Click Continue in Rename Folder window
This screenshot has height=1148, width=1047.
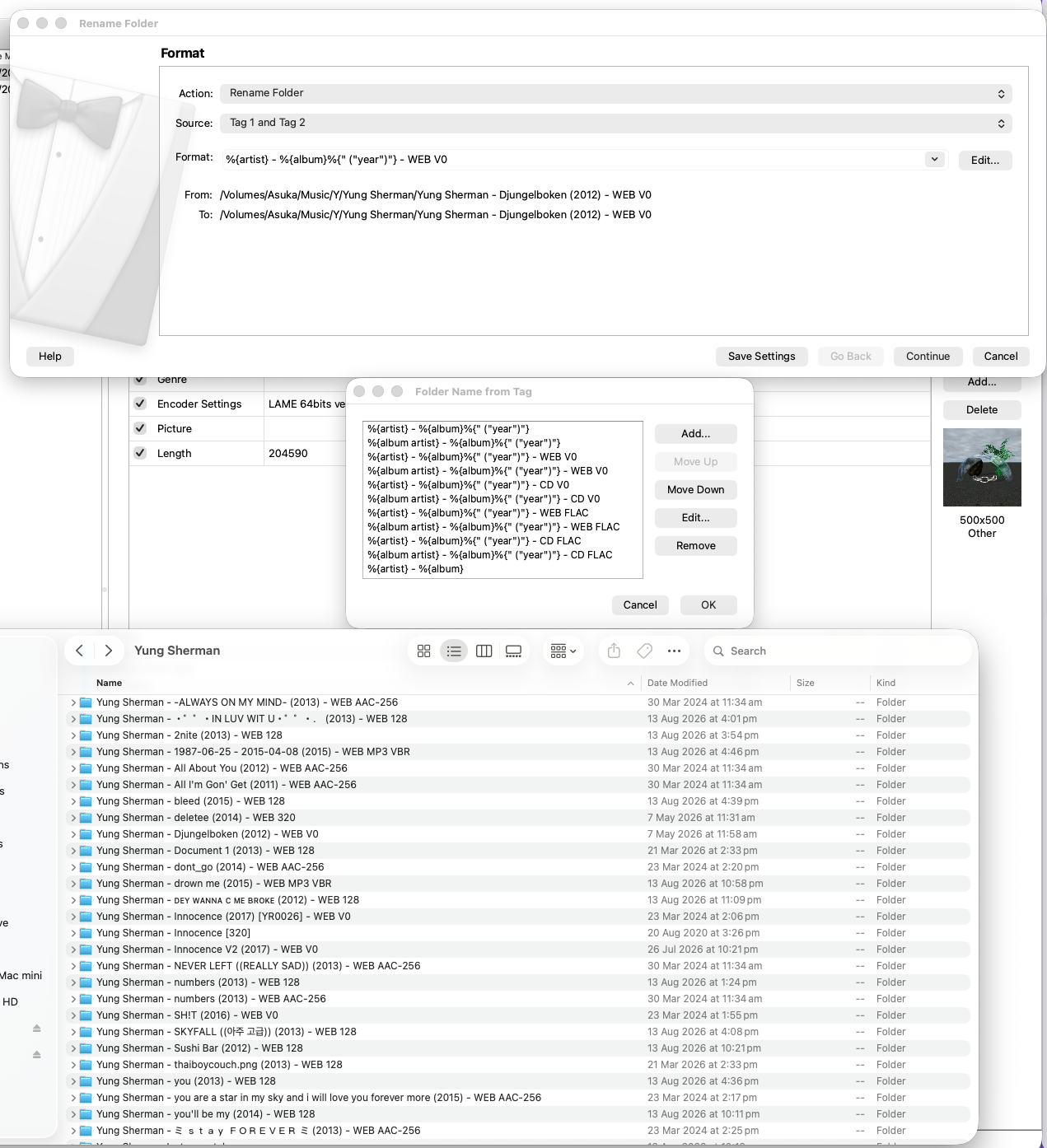point(928,357)
